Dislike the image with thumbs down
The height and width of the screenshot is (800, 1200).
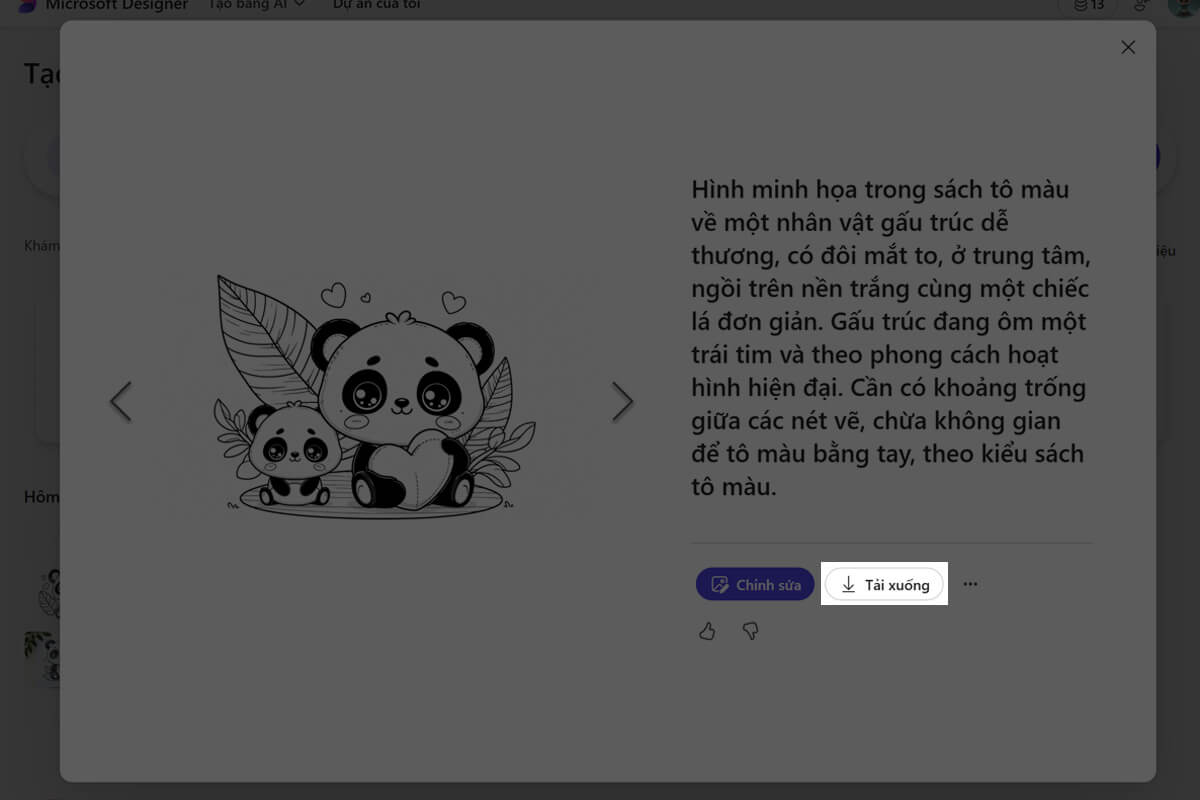click(750, 631)
